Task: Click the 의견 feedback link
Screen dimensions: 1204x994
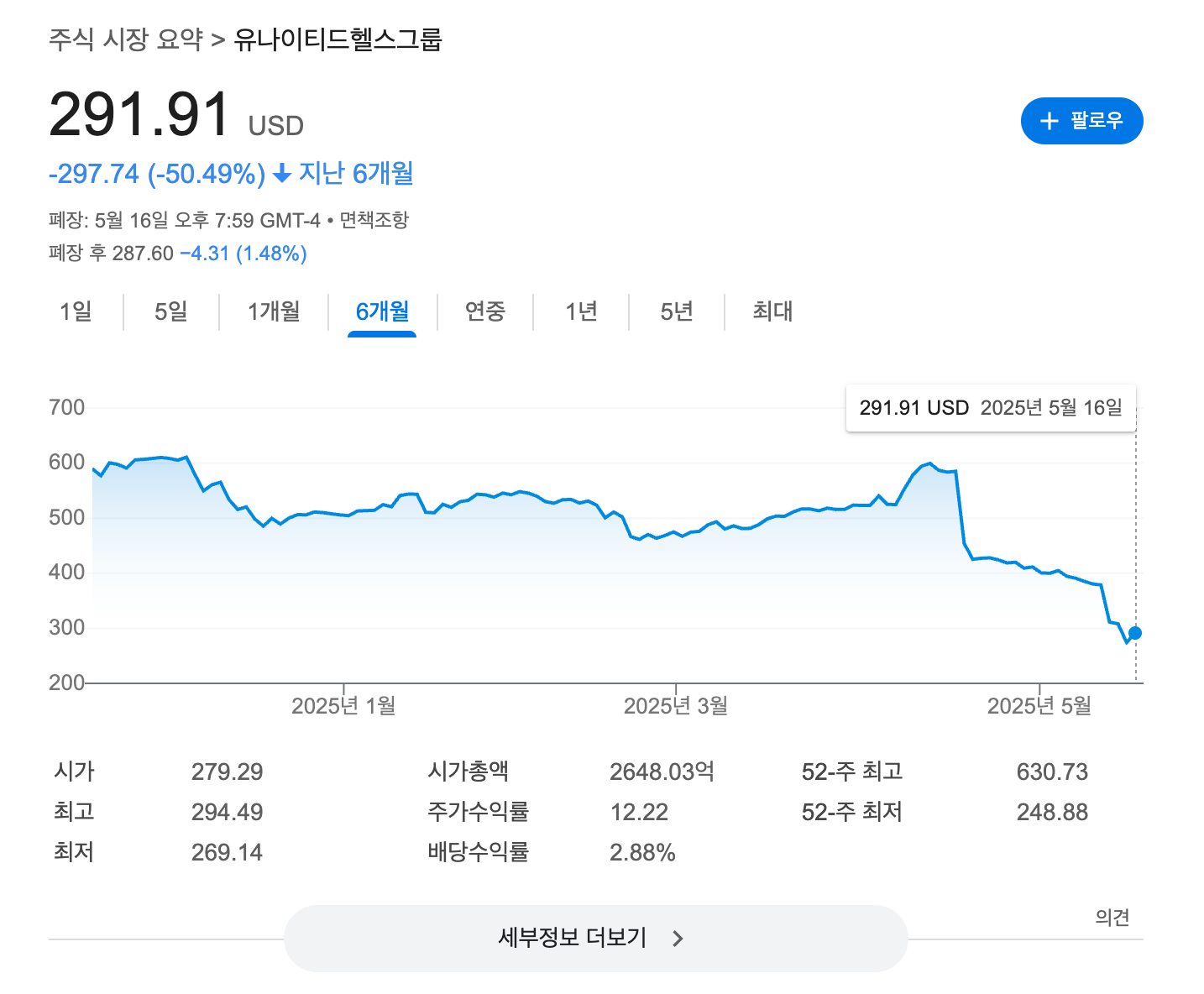Action: tap(1112, 918)
